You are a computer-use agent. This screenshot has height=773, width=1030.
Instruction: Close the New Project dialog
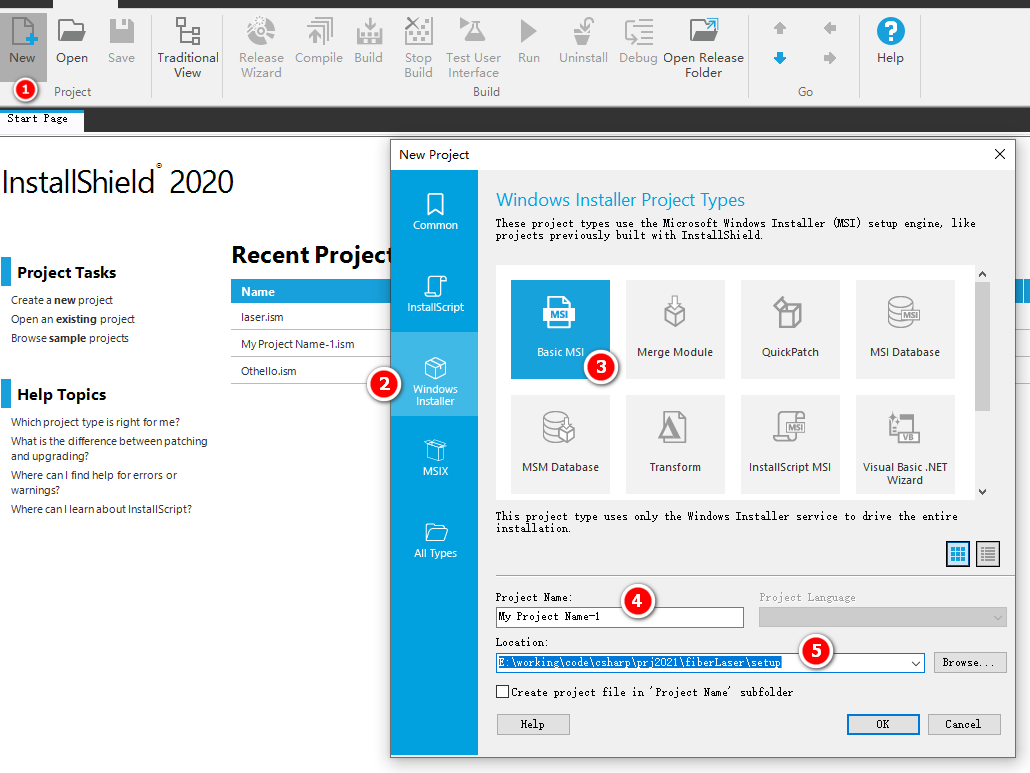click(1000, 154)
